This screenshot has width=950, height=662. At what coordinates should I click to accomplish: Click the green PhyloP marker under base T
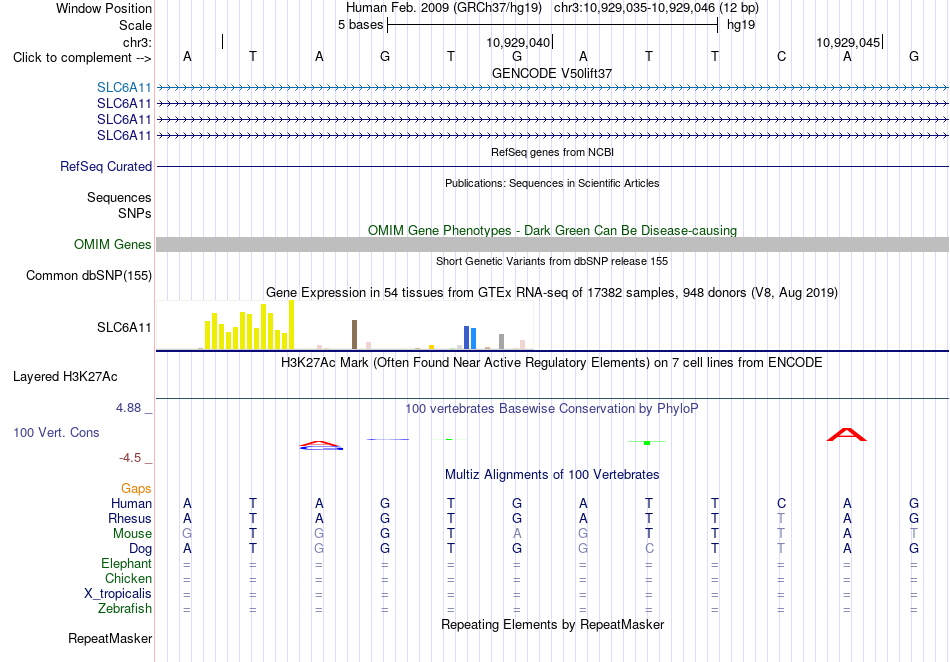648,443
